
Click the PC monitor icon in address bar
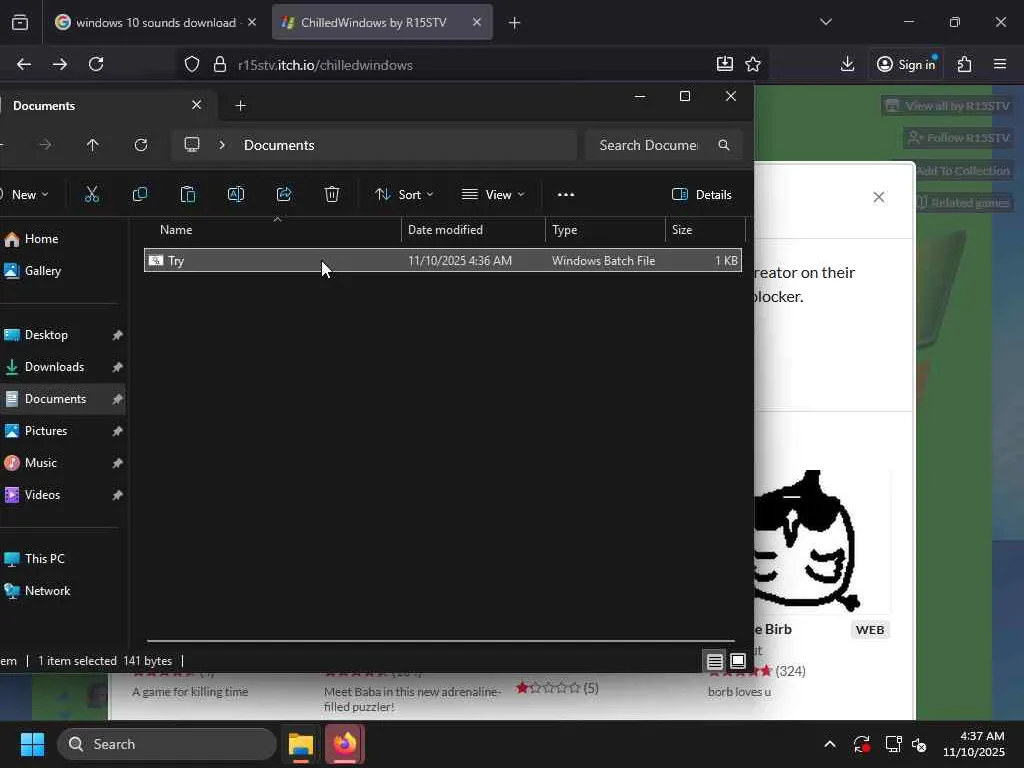[x=191, y=145]
